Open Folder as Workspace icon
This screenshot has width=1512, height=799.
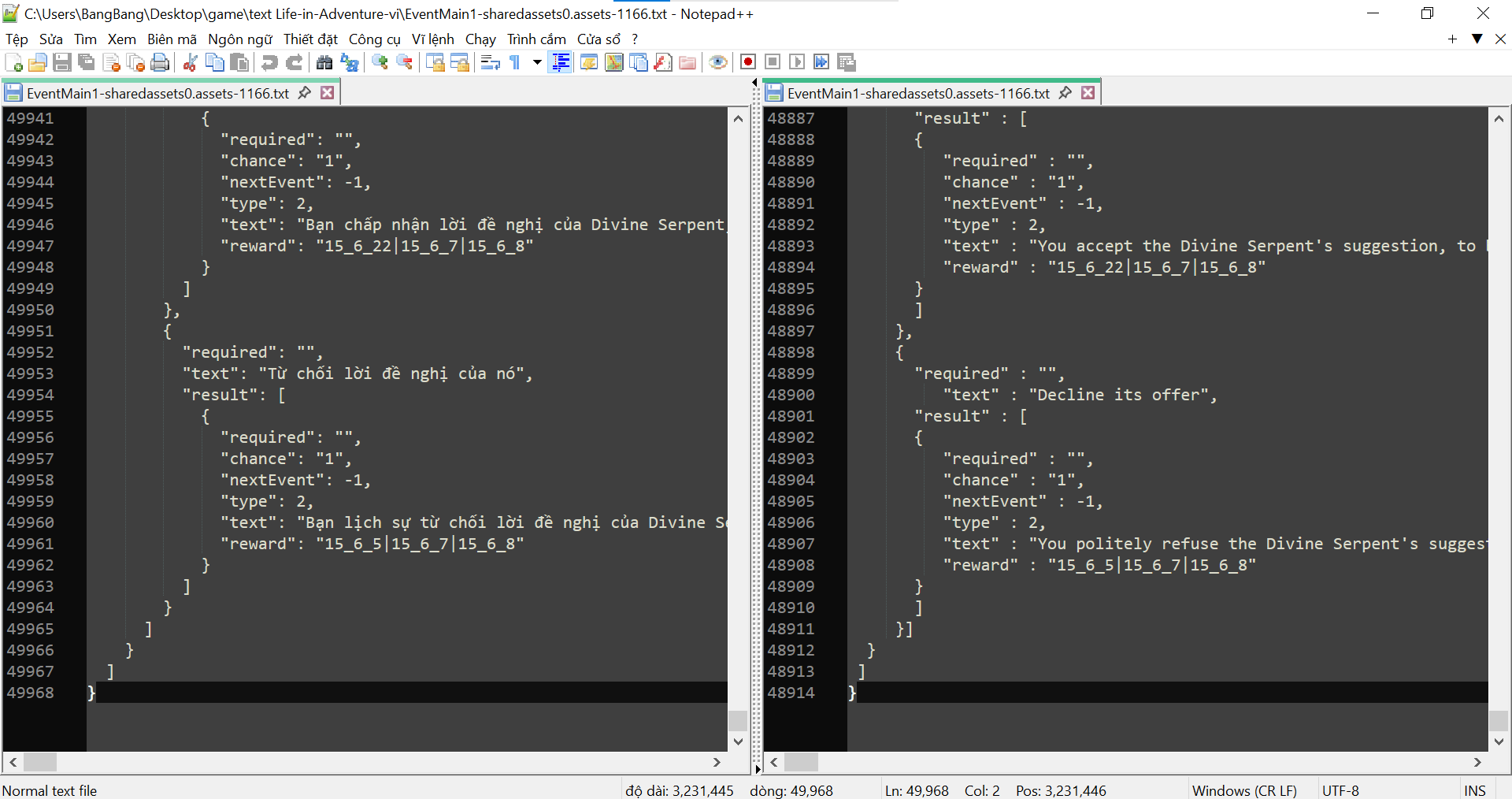[687, 62]
